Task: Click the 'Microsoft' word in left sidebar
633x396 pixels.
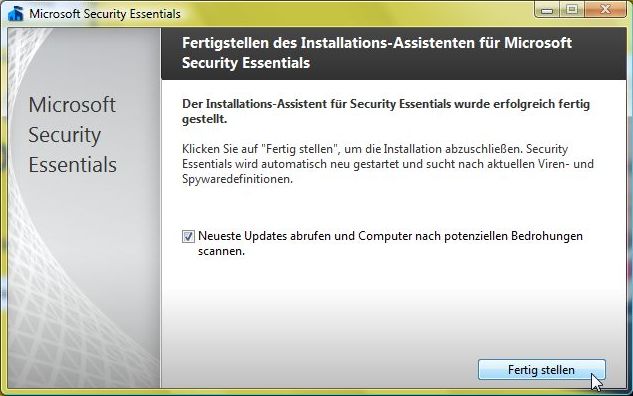Action: (72, 105)
